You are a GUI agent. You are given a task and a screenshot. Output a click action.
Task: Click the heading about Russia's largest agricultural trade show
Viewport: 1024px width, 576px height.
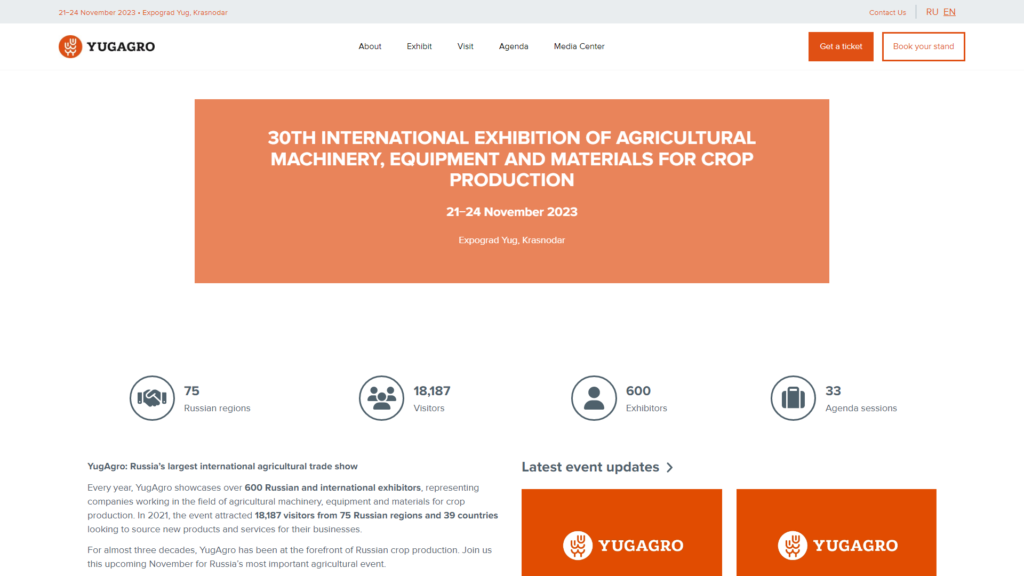[x=223, y=466]
